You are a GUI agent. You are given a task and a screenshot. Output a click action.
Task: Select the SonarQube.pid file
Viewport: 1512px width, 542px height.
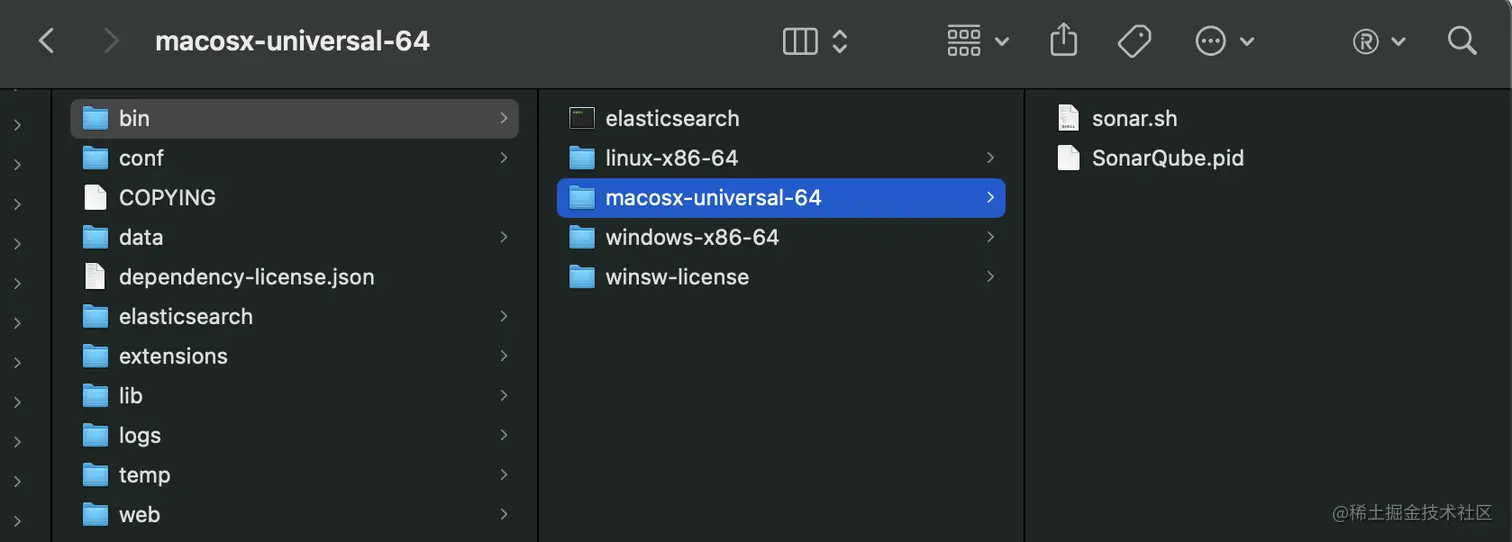click(1151, 158)
